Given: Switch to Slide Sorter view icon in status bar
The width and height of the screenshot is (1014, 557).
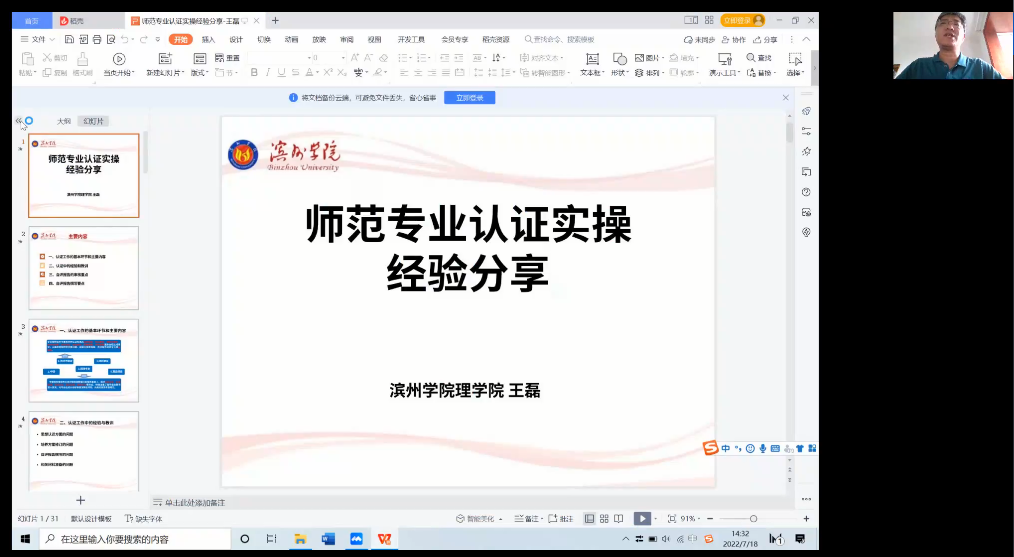Looking at the screenshot, I should pos(604,519).
